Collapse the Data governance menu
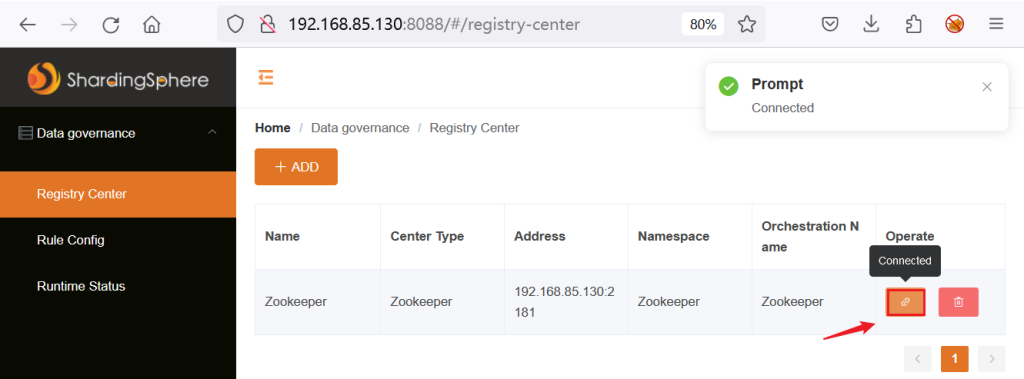The height and width of the screenshot is (379, 1024). click(212, 133)
